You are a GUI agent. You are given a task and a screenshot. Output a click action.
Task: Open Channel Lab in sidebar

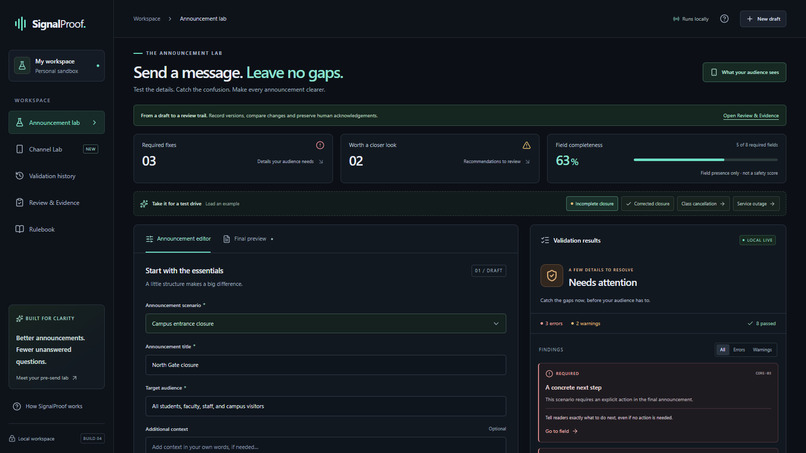(x=57, y=149)
